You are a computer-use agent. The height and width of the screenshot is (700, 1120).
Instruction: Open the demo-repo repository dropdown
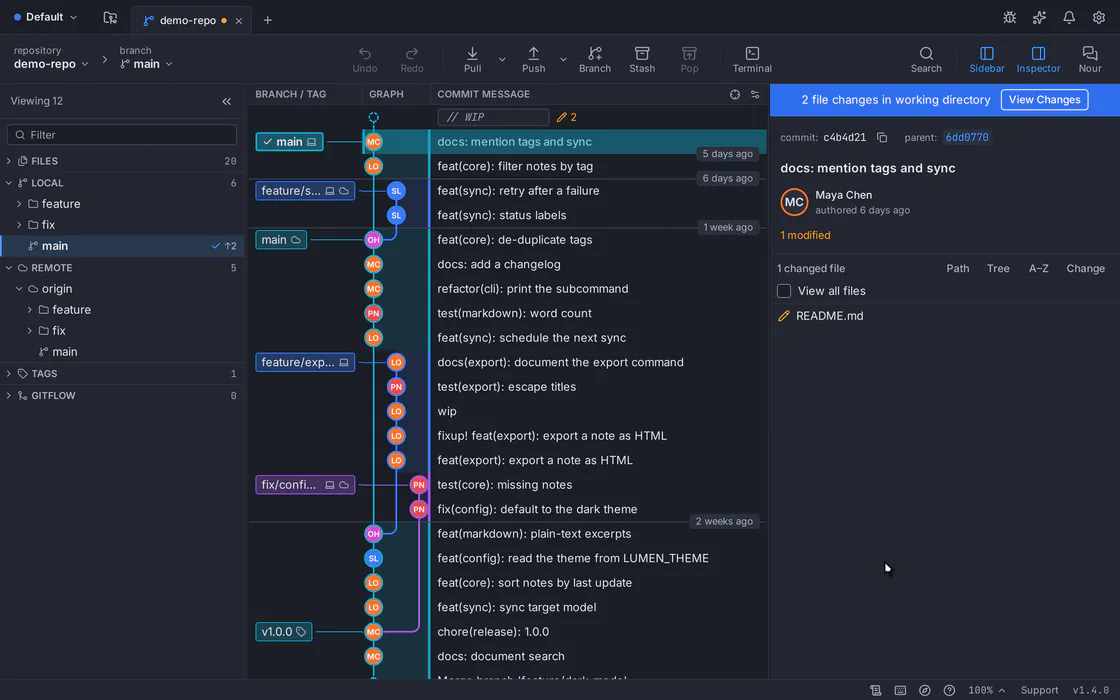click(51, 64)
